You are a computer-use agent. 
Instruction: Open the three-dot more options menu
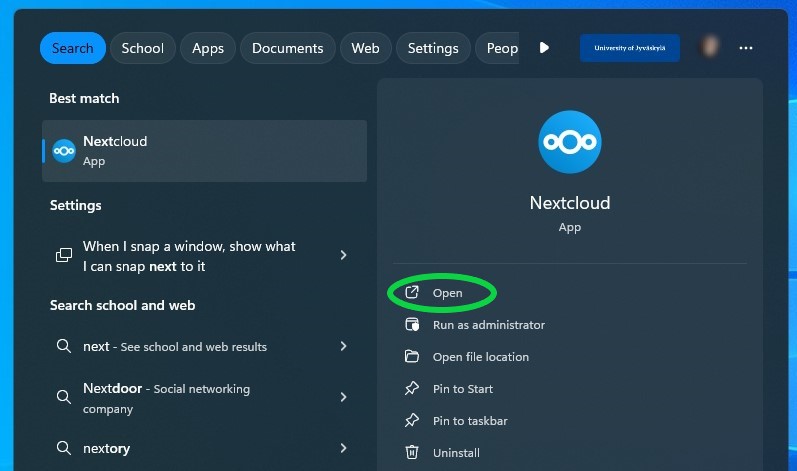pyautogui.click(x=746, y=48)
